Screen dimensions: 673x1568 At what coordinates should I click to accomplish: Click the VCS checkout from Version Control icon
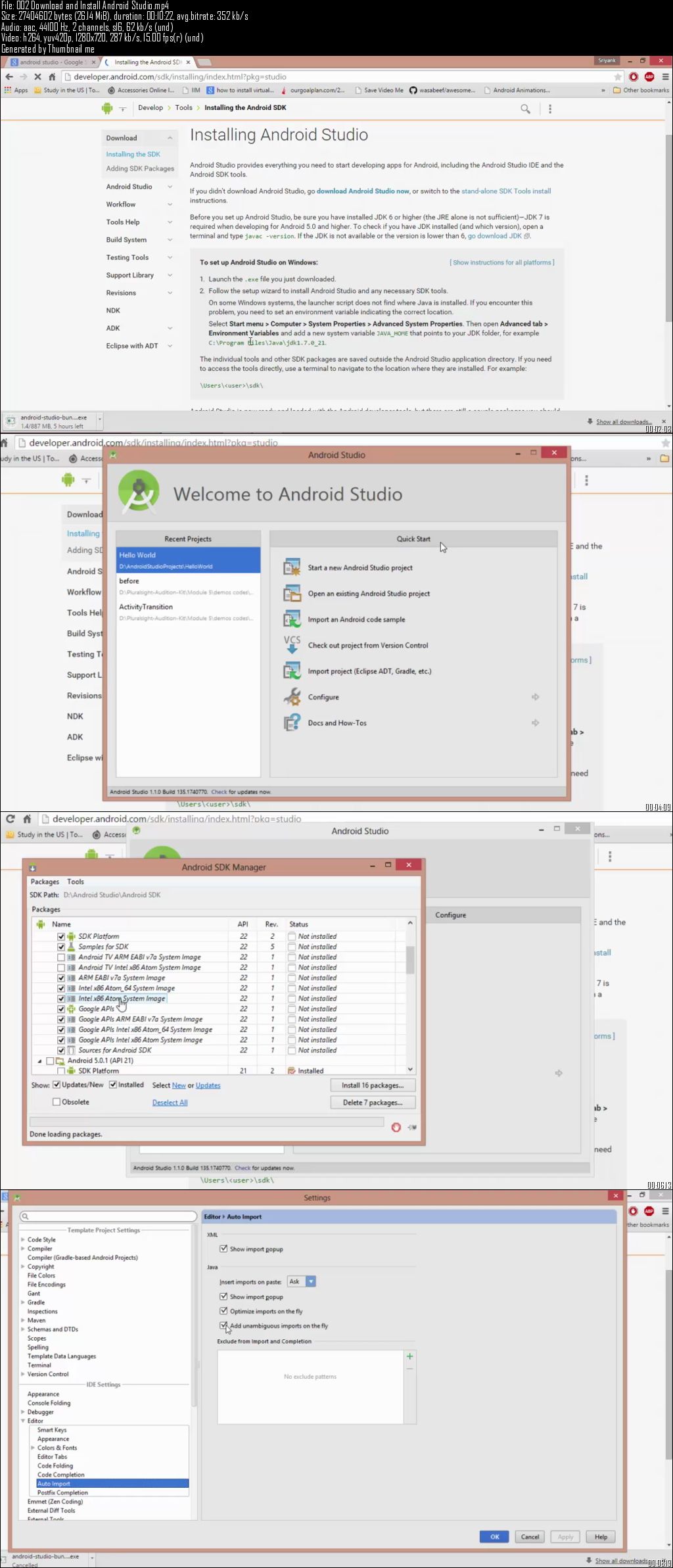click(291, 644)
